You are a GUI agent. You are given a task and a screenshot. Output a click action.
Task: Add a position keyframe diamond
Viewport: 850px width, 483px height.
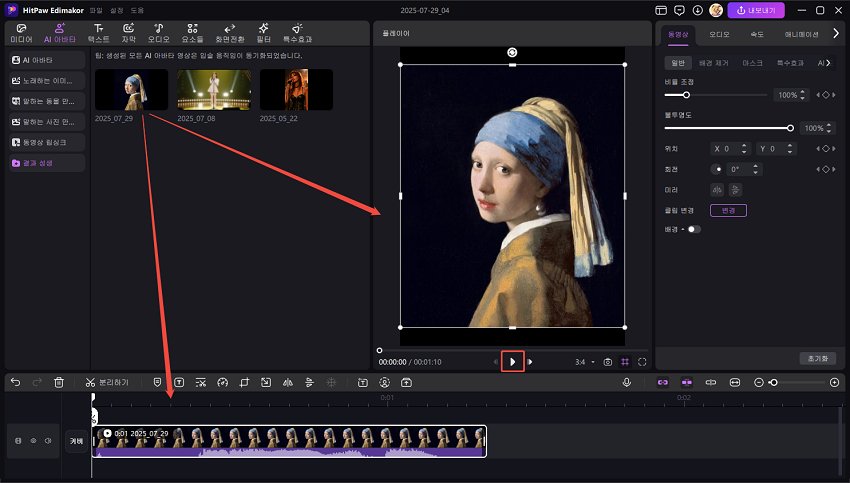coord(826,149)
